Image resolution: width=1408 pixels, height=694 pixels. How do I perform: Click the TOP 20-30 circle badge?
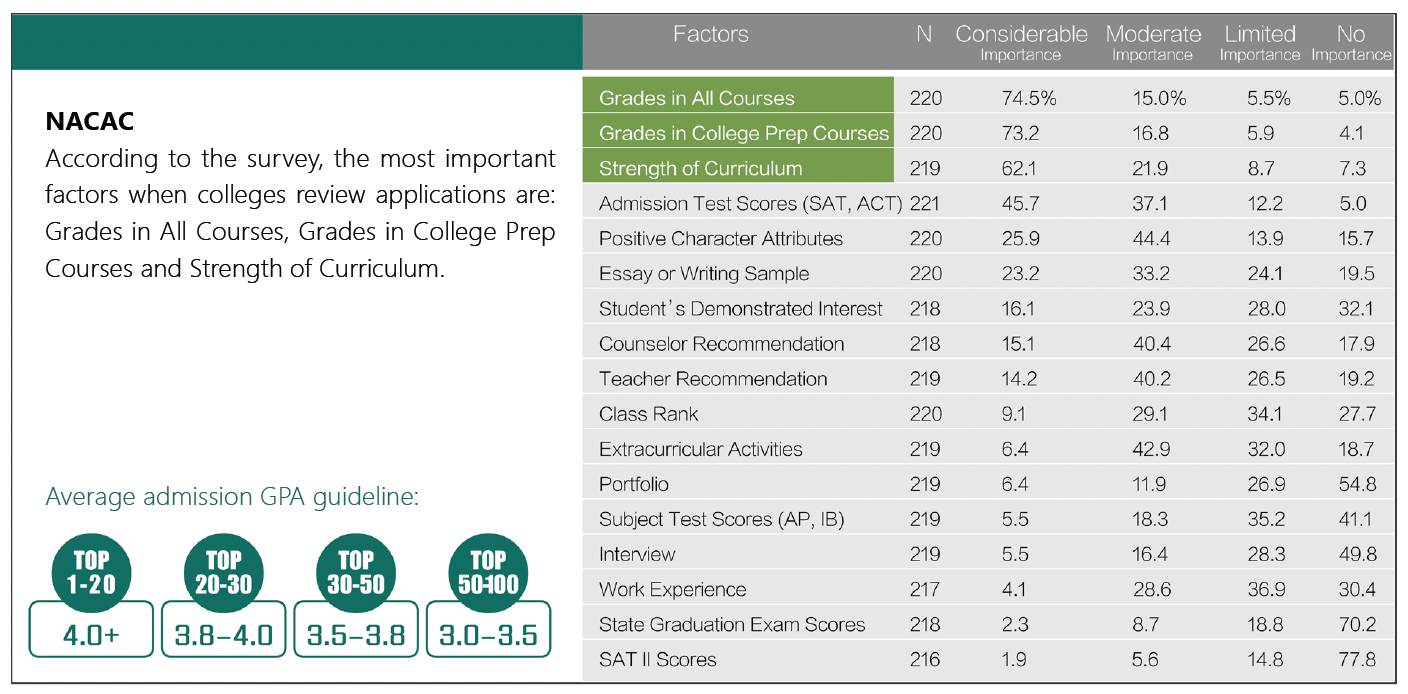223,571
